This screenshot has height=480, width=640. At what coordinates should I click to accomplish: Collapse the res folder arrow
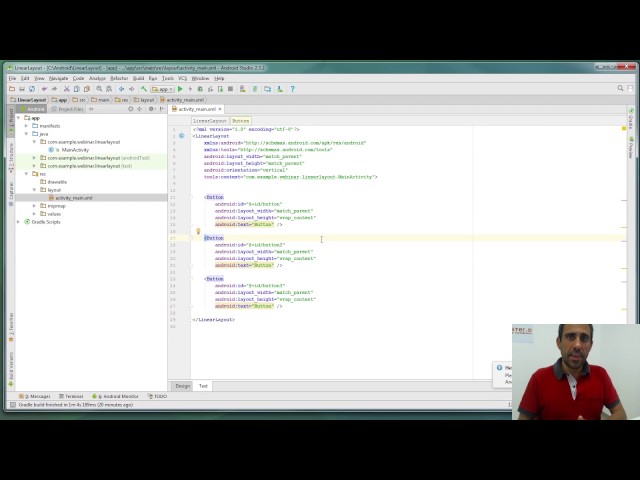coord(27,174)
